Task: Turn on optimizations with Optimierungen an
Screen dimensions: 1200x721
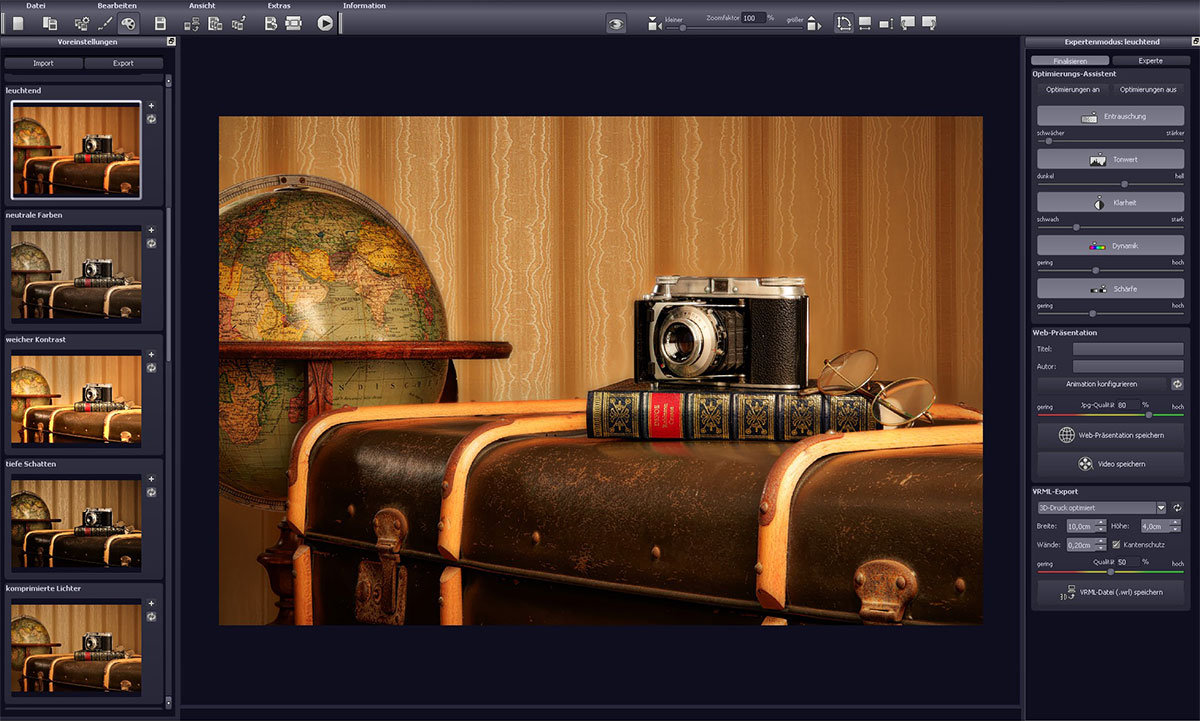Action: tap(1072, 89)
